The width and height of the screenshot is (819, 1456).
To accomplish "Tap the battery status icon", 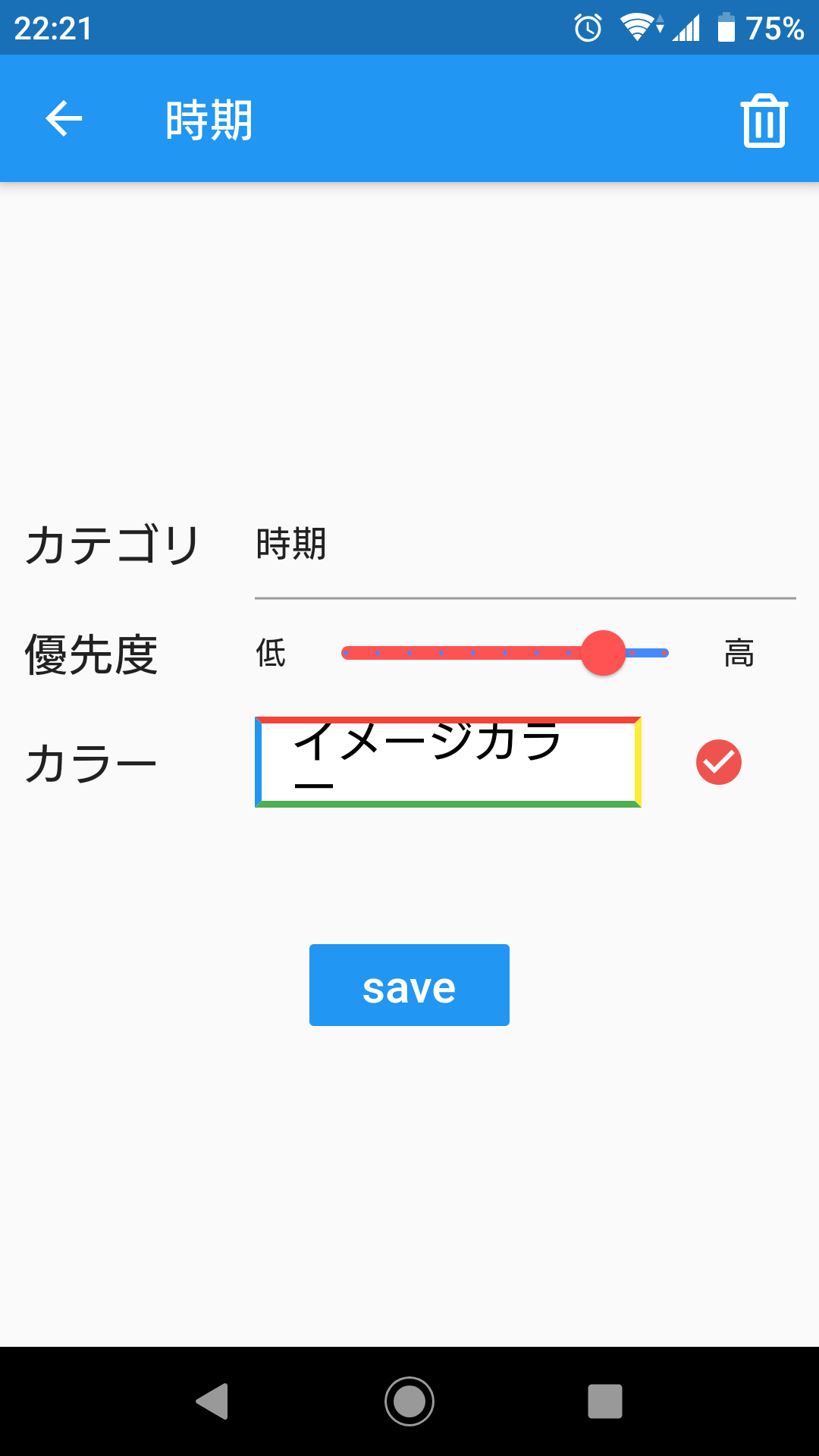I will click(726, 28).
